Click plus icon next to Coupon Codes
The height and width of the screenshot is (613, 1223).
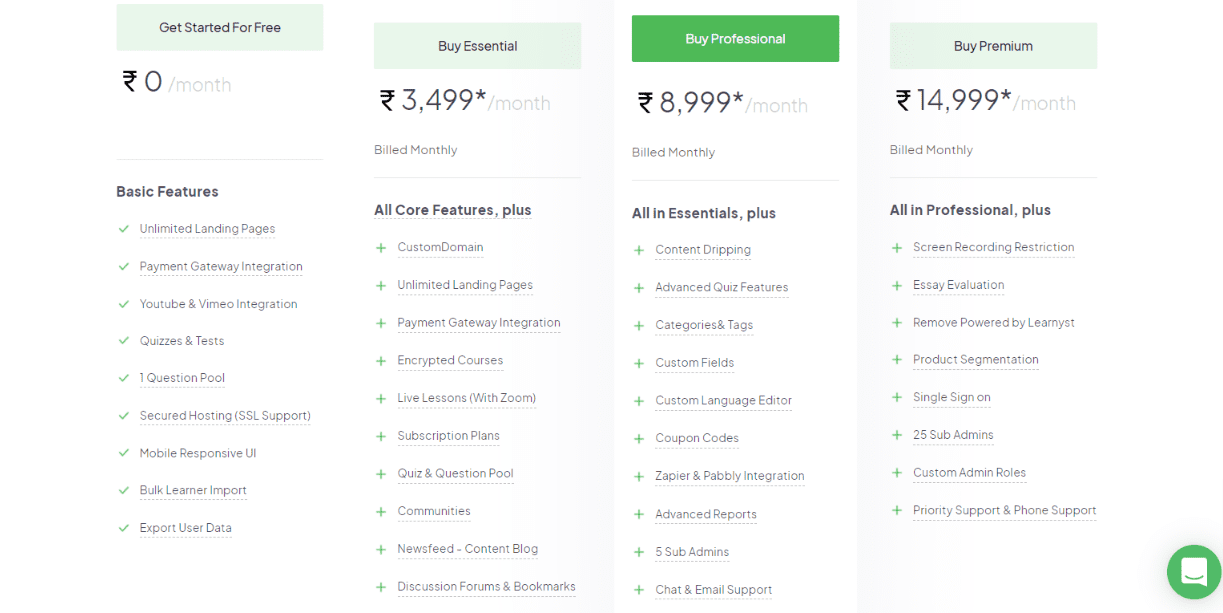(x=639, y=439)
